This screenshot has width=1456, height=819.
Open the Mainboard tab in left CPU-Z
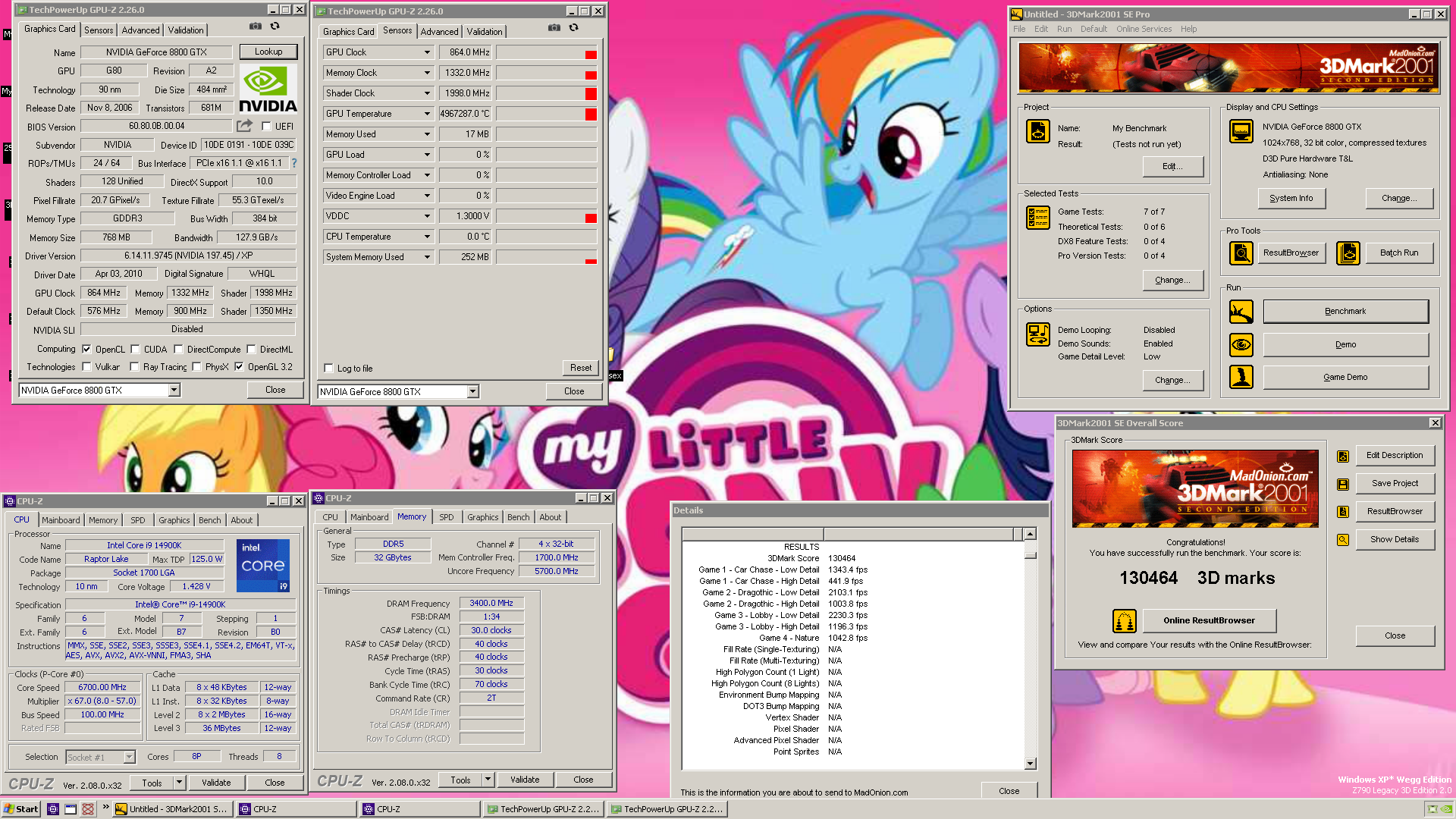pyautogui.click(x=61, y=520)
